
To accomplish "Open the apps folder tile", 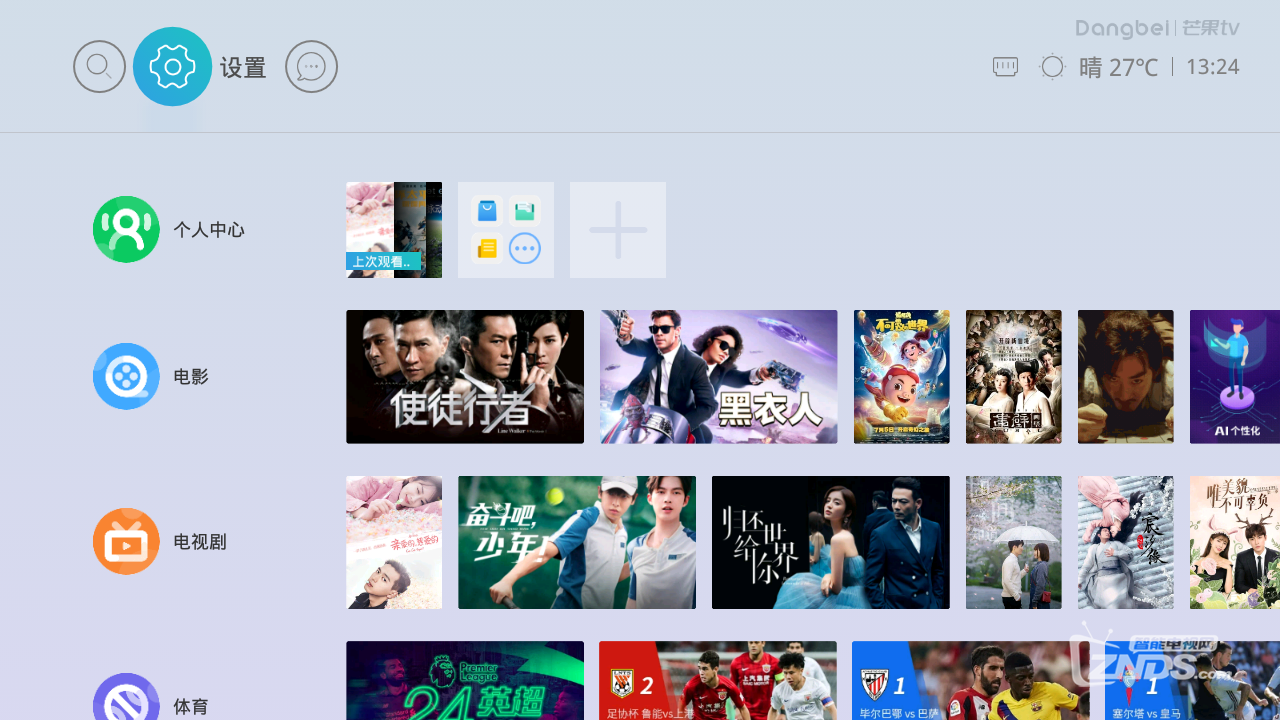I will point(506,230).
